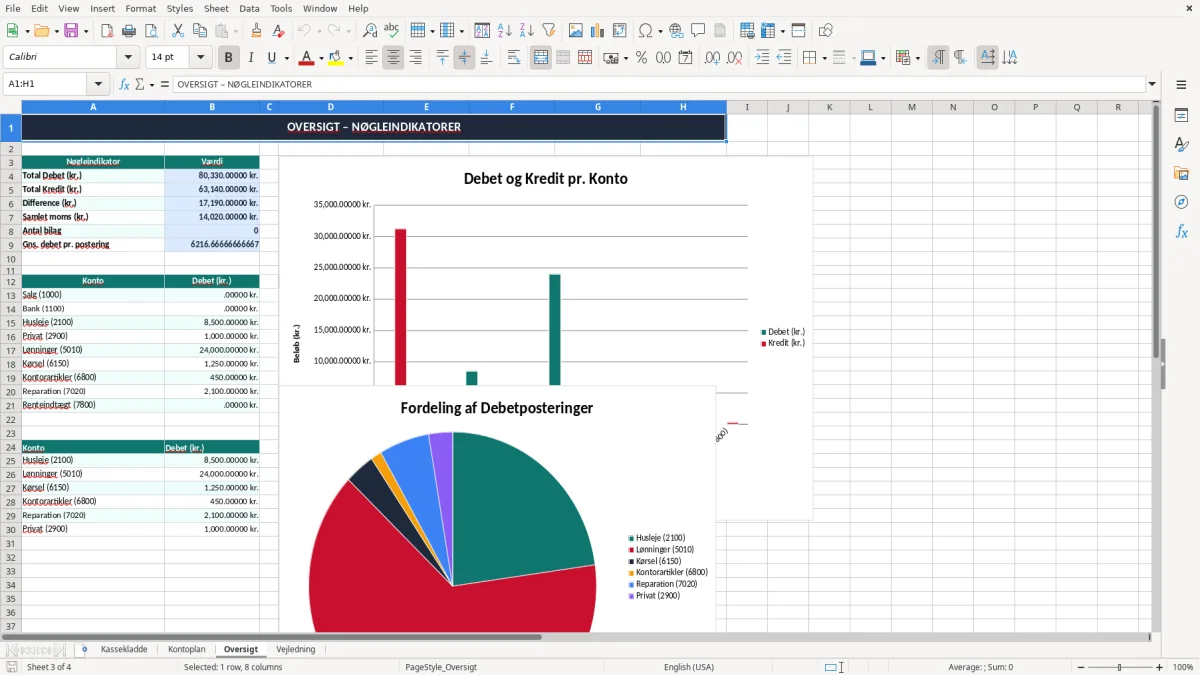Click the font color red swatch
The height and width of the screenshot is (675, 1200).
(307, 58)
